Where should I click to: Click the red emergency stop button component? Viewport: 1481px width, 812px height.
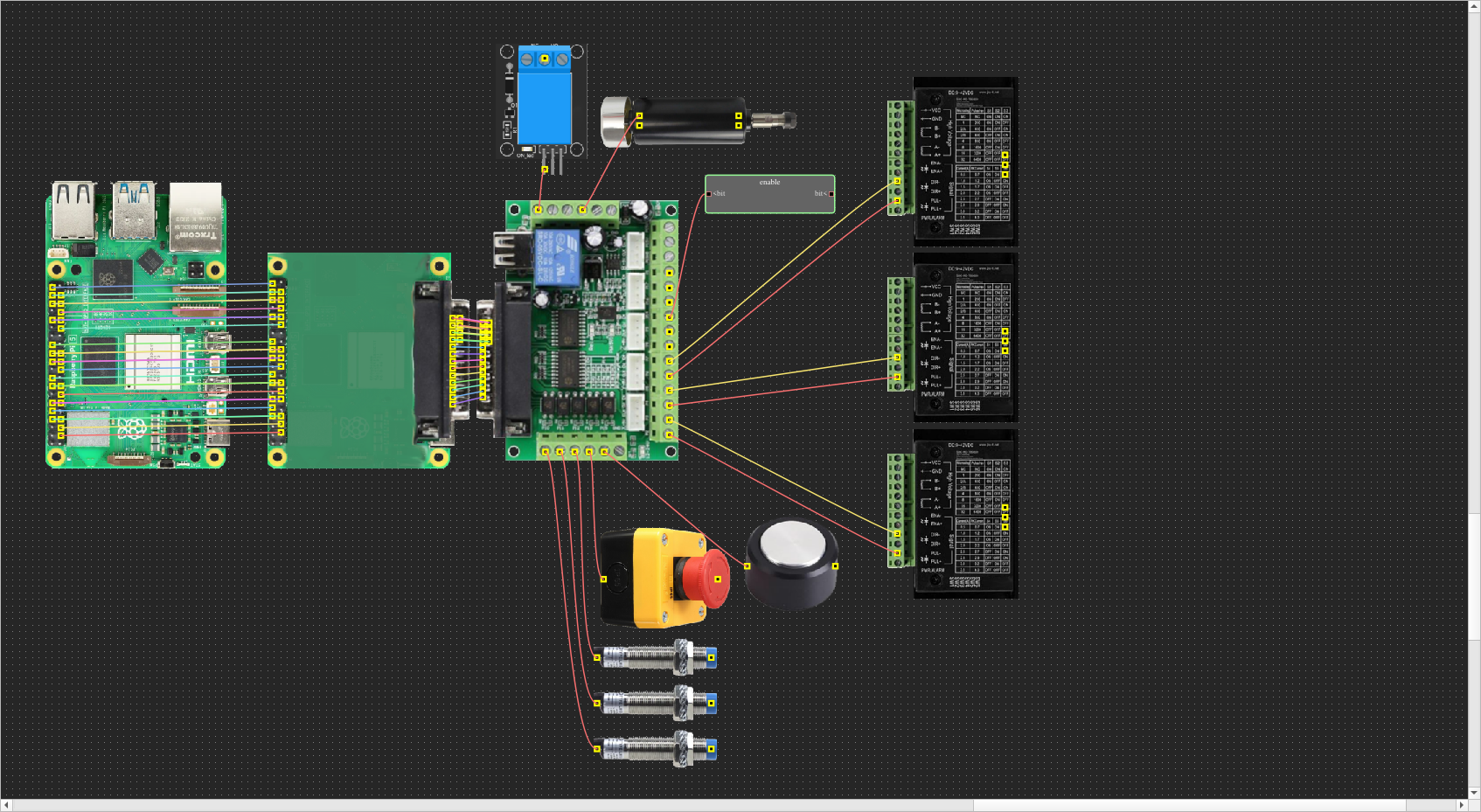click(663, 578)
